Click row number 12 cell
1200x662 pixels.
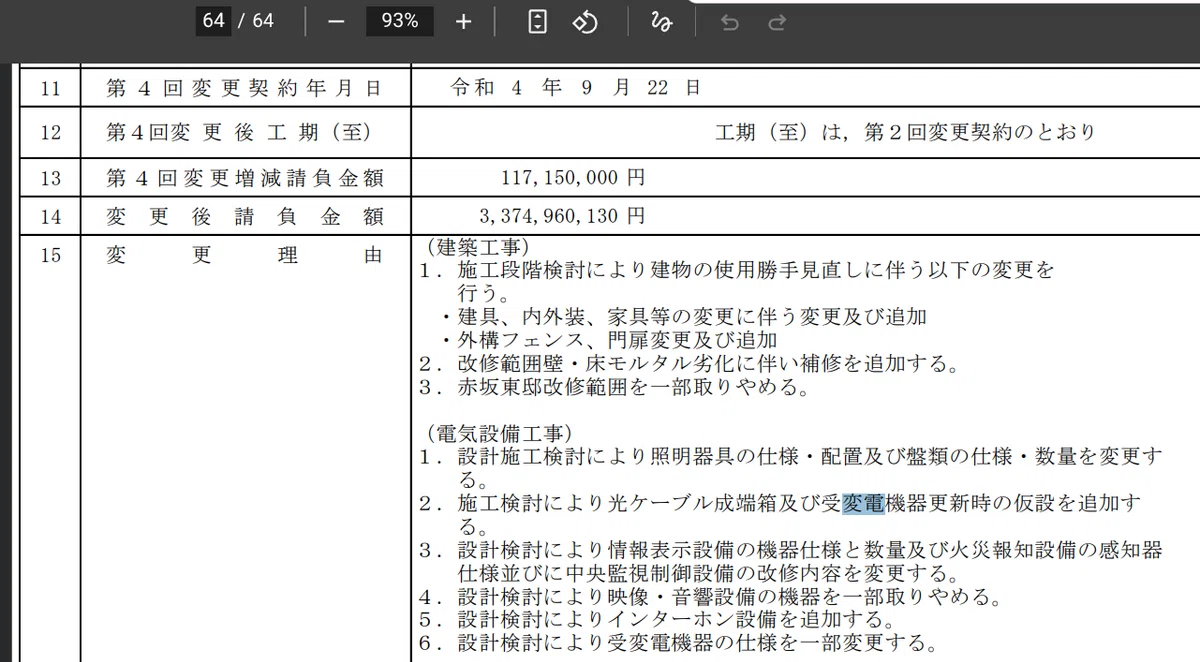51,132
